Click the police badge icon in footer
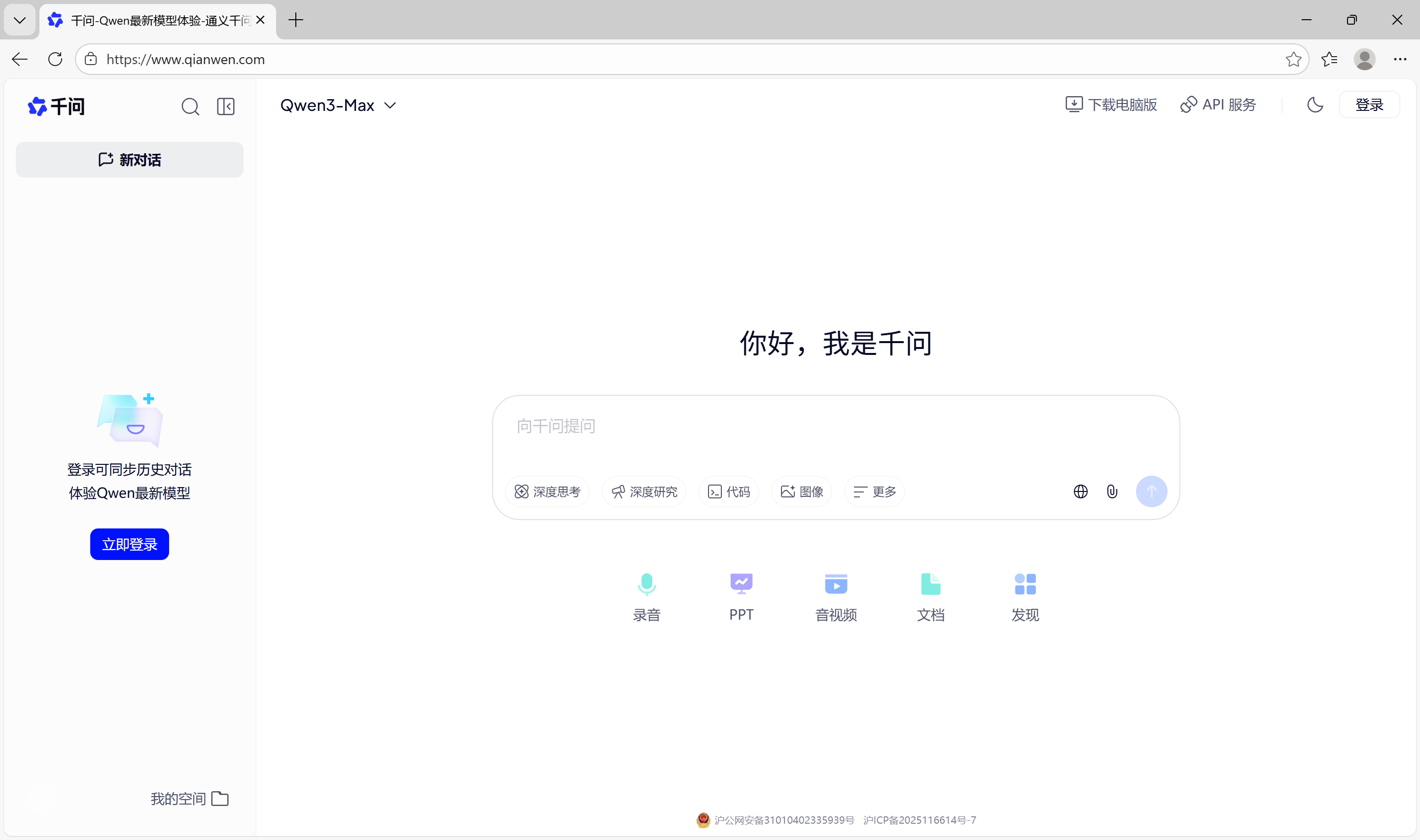 [x=703, y=820]
